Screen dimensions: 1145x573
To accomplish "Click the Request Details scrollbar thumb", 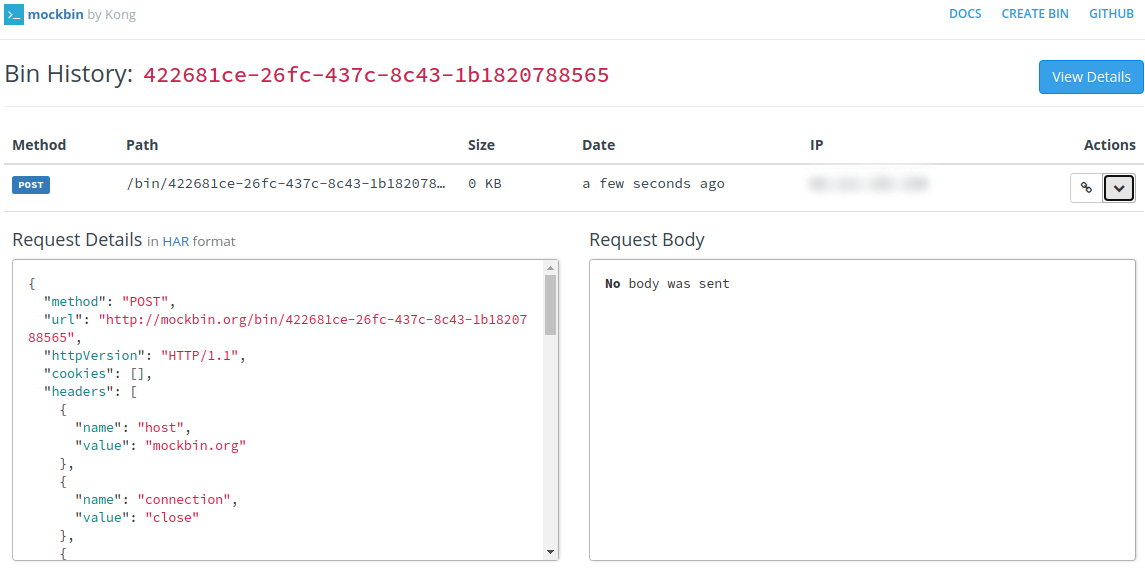I will (x=551, y=304).
